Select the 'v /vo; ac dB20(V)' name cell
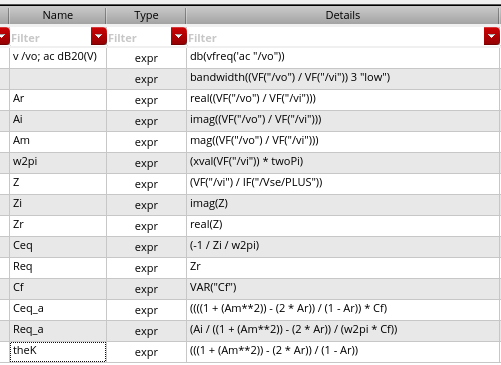This screenshot has height=365, width=501. coord(58,58)
